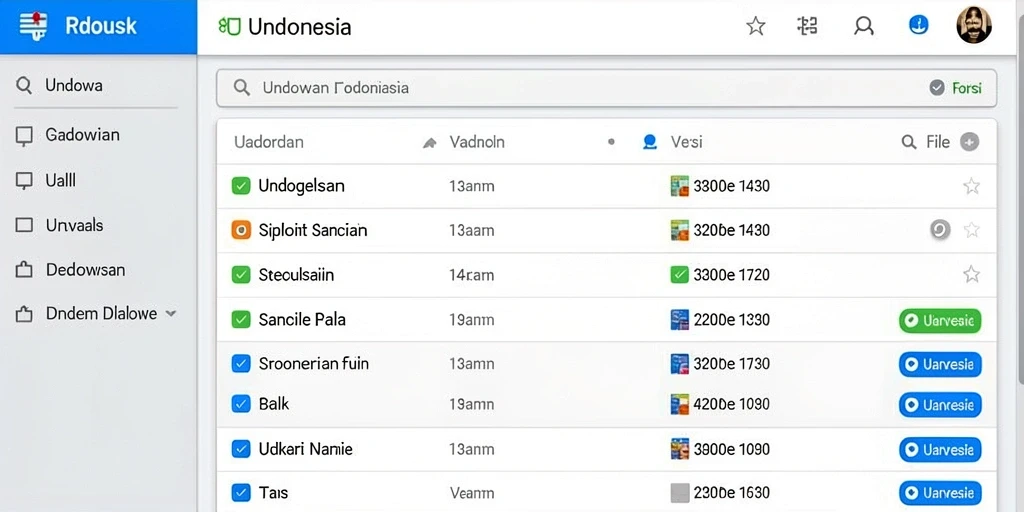This screenshot has width=1024, height=512.
Task: Sort by Vesi column header
Action: [686, 142]
